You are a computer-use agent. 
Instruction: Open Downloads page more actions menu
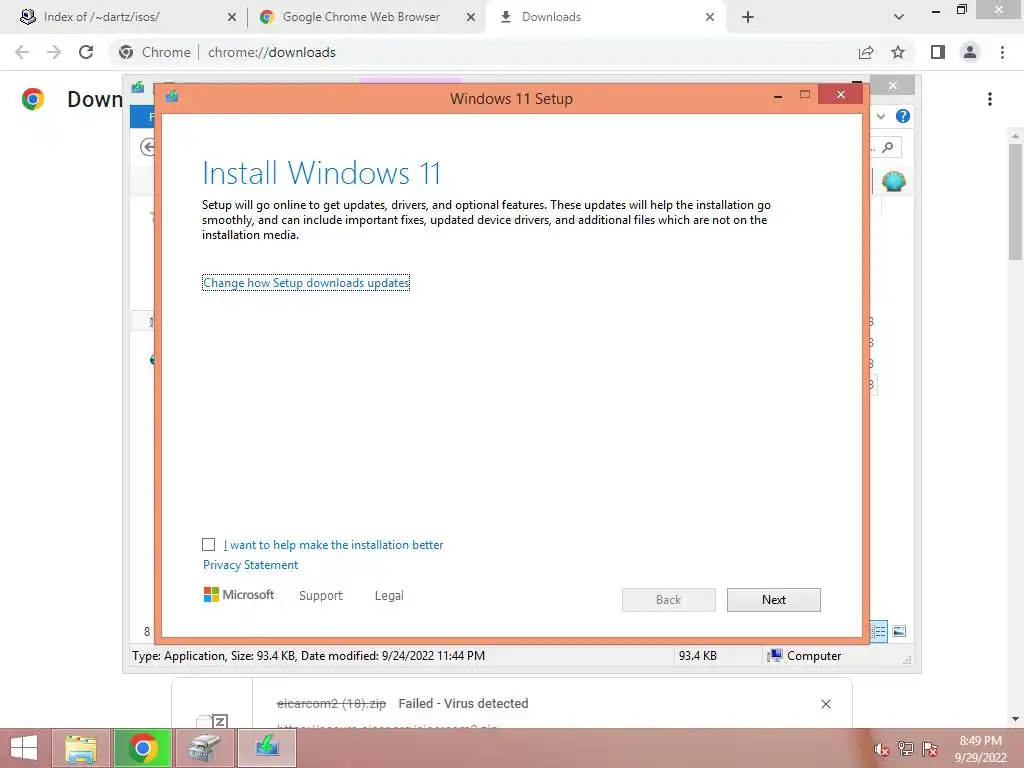coord(990,99)
